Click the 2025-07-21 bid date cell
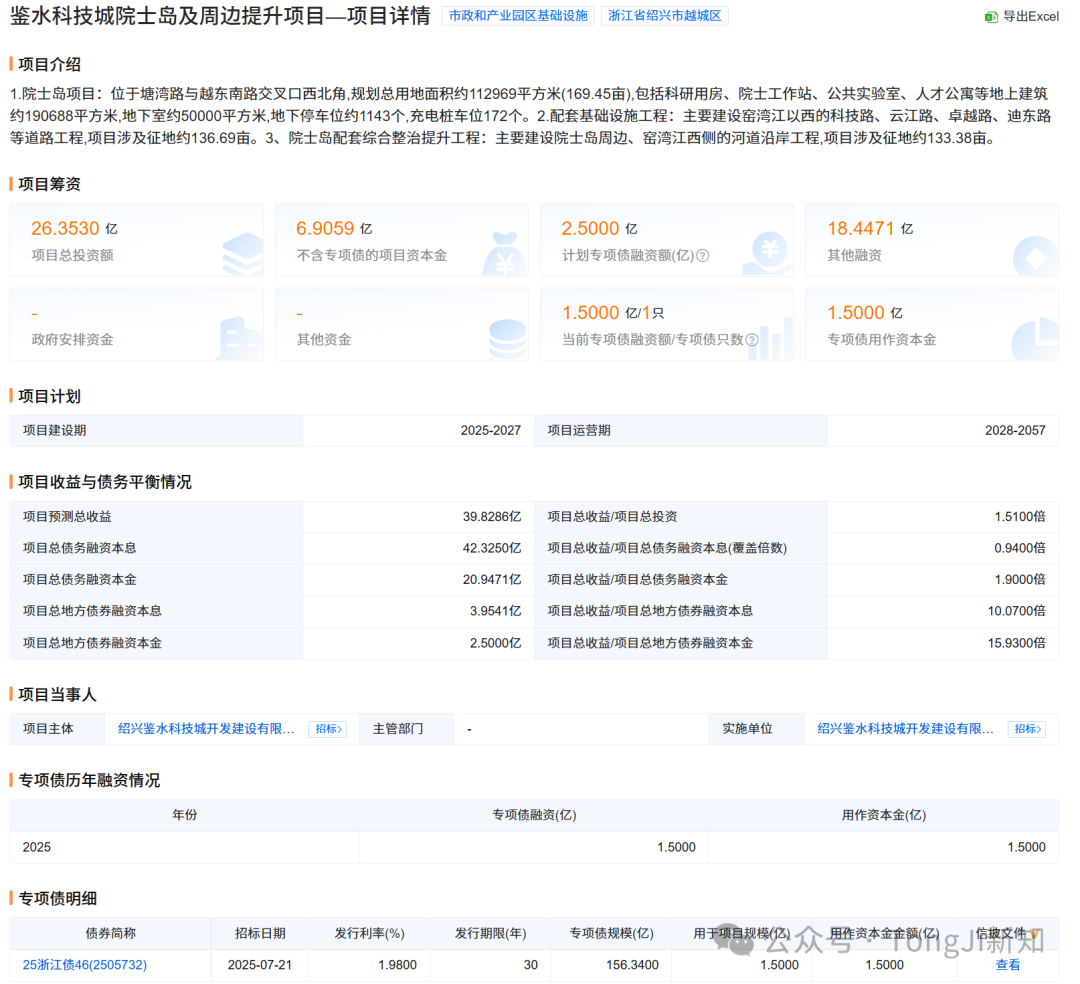 (260, 965)
